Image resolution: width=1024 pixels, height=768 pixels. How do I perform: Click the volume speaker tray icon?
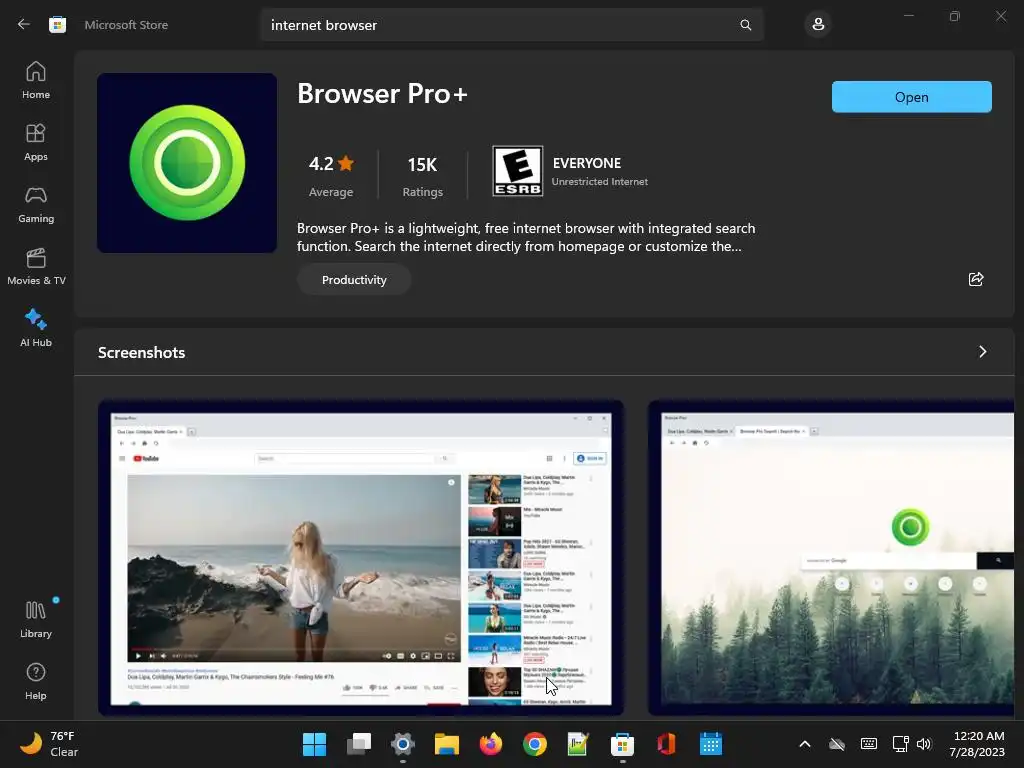click(923, 744)
